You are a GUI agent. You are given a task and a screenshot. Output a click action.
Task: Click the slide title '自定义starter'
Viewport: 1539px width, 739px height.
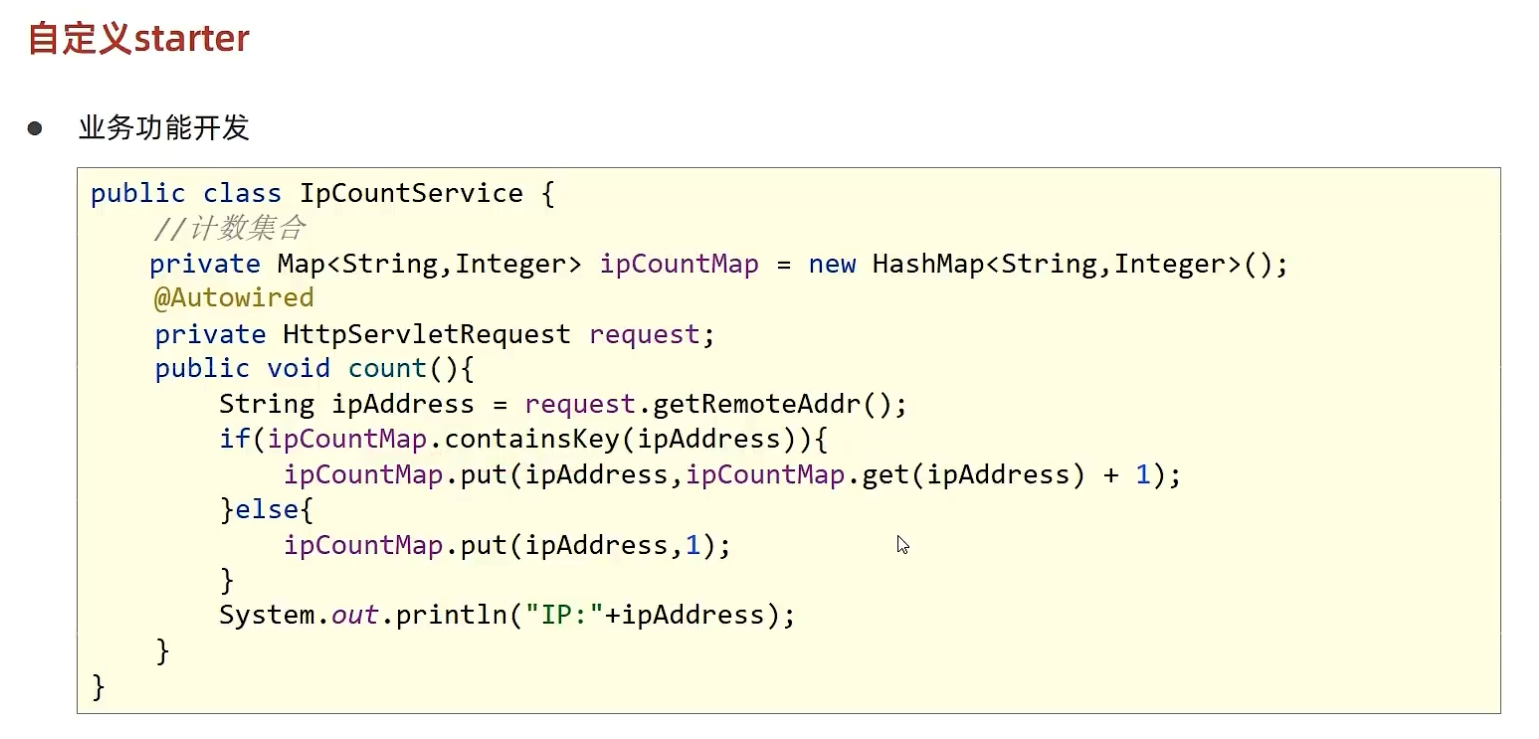coord(138,39)
